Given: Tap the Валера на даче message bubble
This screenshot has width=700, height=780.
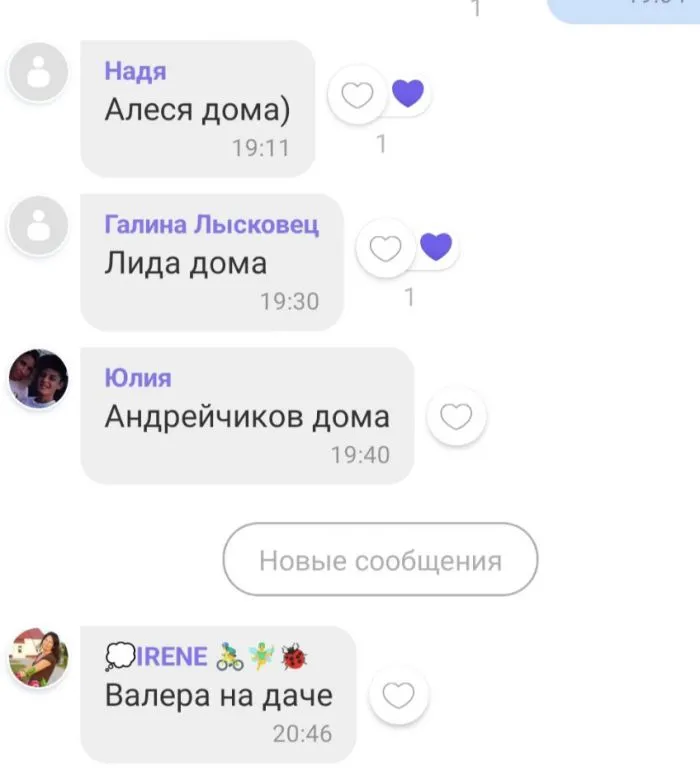Looking at the screenshot, I should pos(218,694).
